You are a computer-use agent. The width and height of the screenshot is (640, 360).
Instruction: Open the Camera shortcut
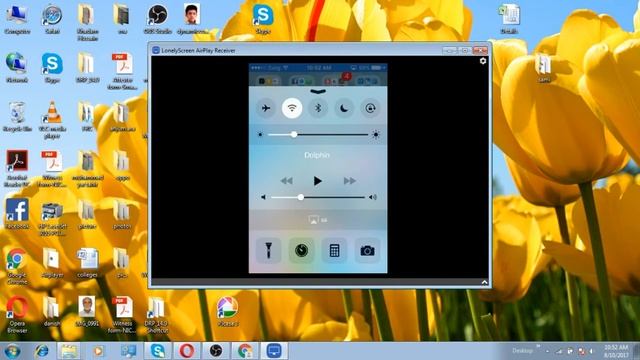click(367, 250)
